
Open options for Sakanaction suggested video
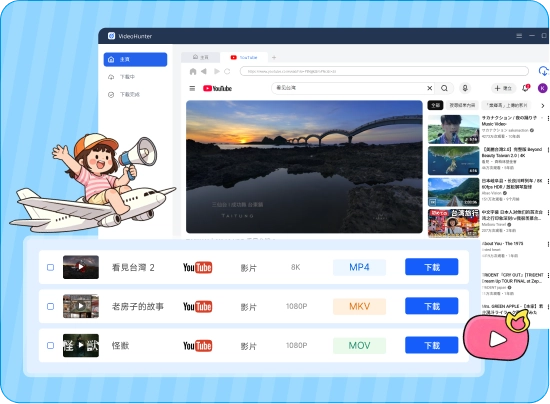548,119
